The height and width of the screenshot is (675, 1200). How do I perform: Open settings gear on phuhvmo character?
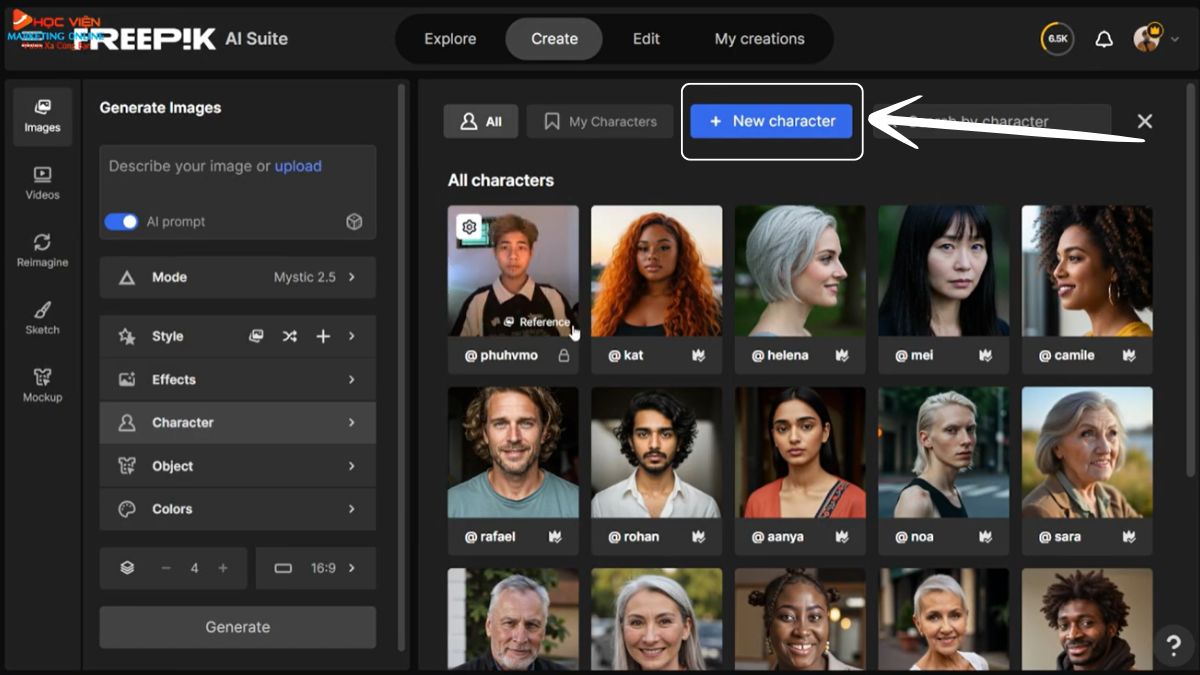[468, 227]
